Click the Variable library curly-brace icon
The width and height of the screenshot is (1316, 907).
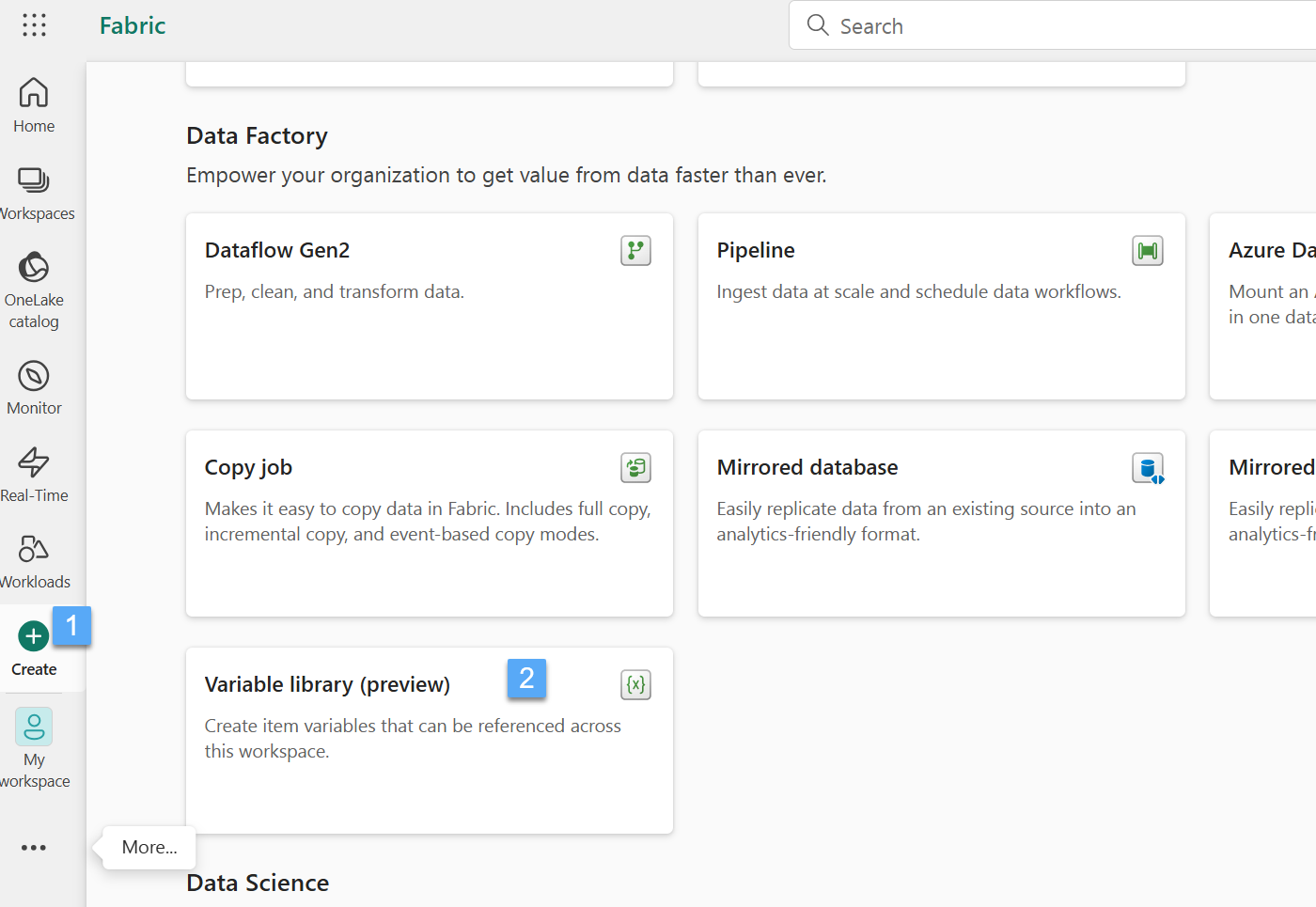636,685
